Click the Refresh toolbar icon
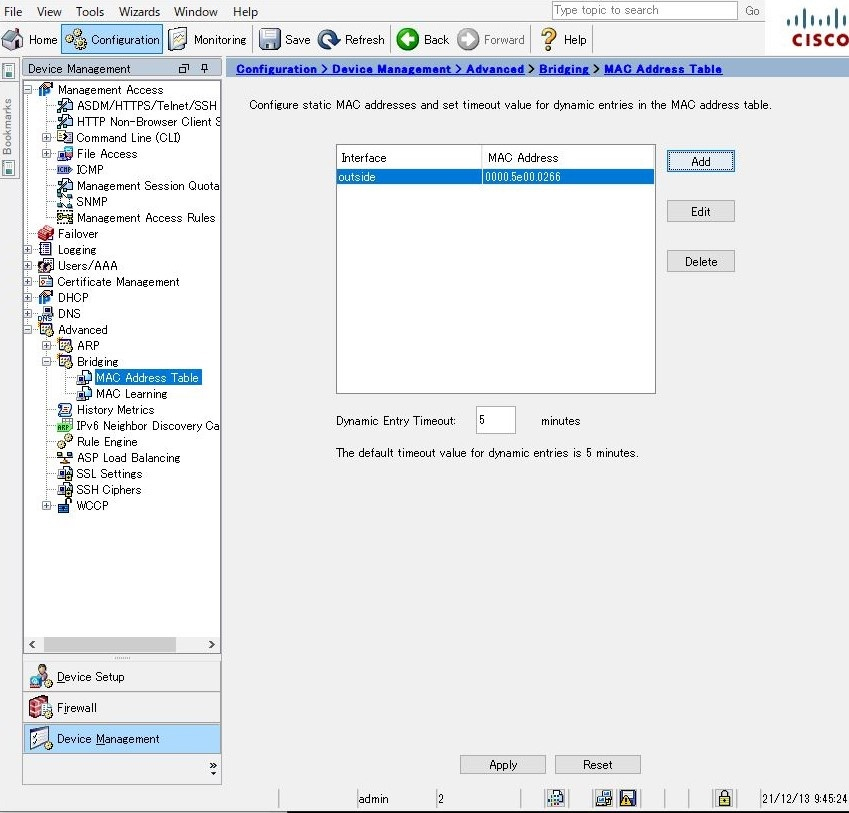 [x=329, y=40]
